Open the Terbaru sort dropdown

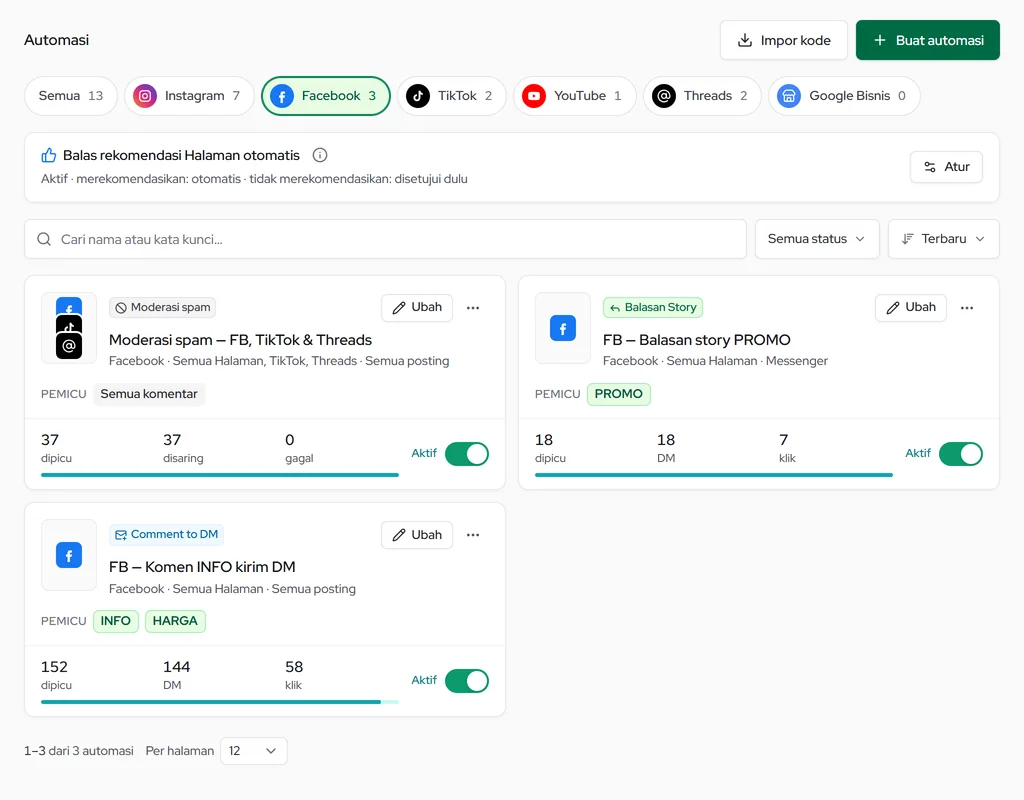tap(944, 239)
